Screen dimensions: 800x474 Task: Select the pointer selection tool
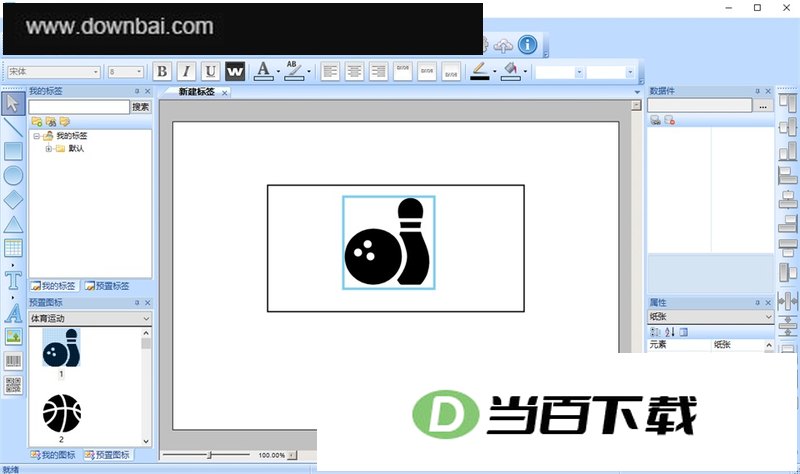(13, 104)
